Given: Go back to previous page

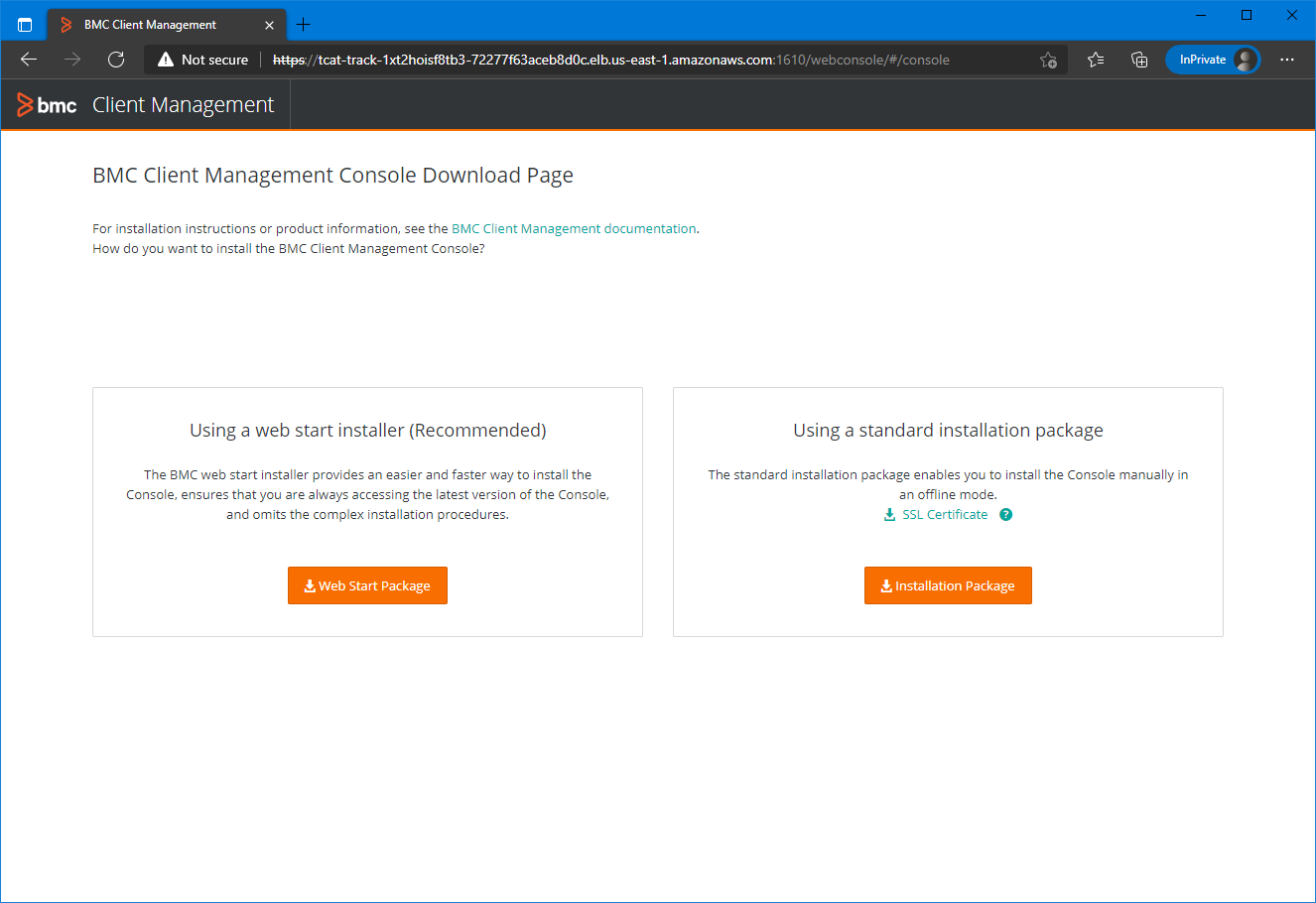Looking at the screenshot, I should point(29,60).
